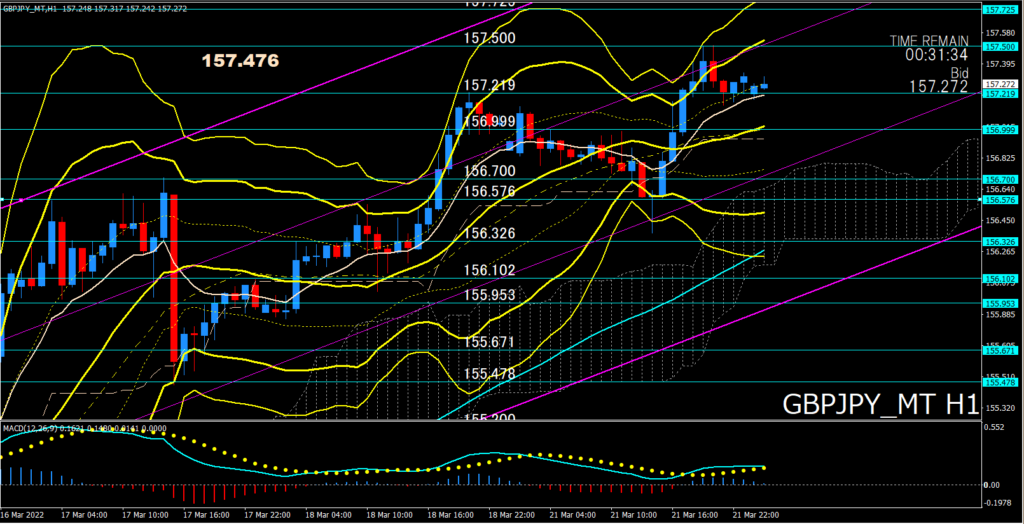
Task: Click the 155.885 price scale value
Action: [999, 314]
